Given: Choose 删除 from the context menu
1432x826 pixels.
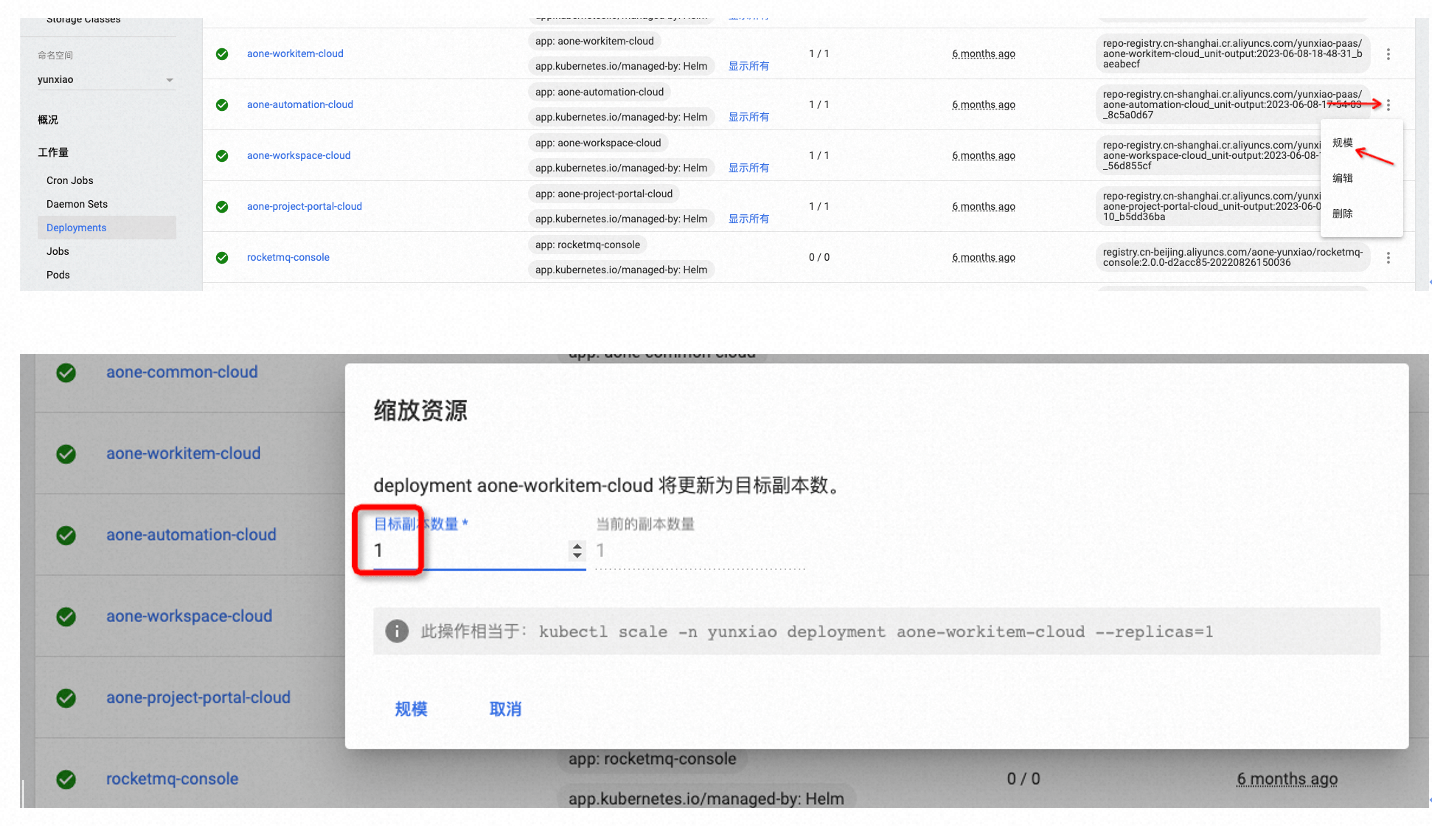Looking at the screenshot, I should [x=1342, y=214].
